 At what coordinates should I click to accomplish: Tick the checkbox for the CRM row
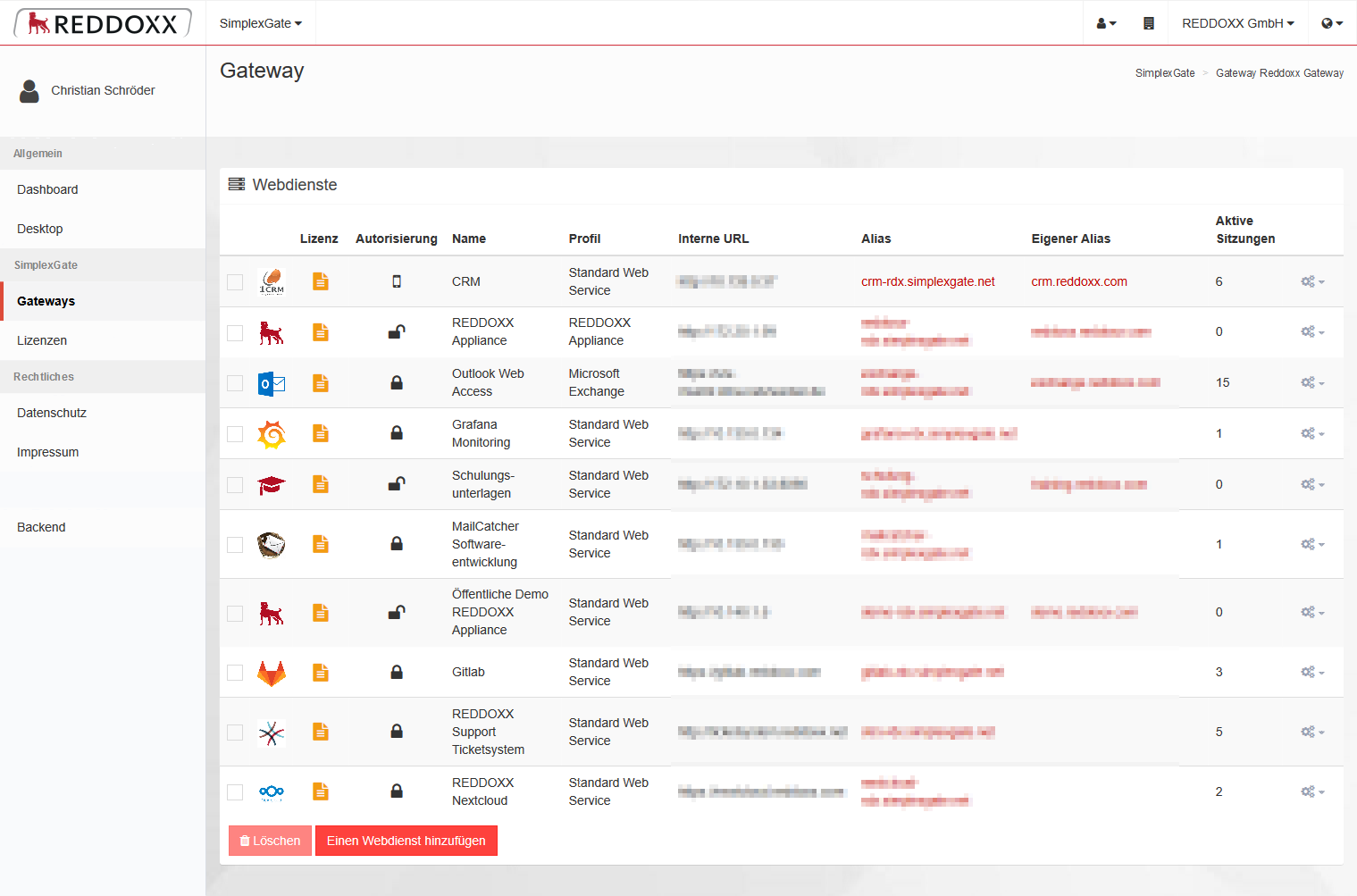(x=235, y=282)
